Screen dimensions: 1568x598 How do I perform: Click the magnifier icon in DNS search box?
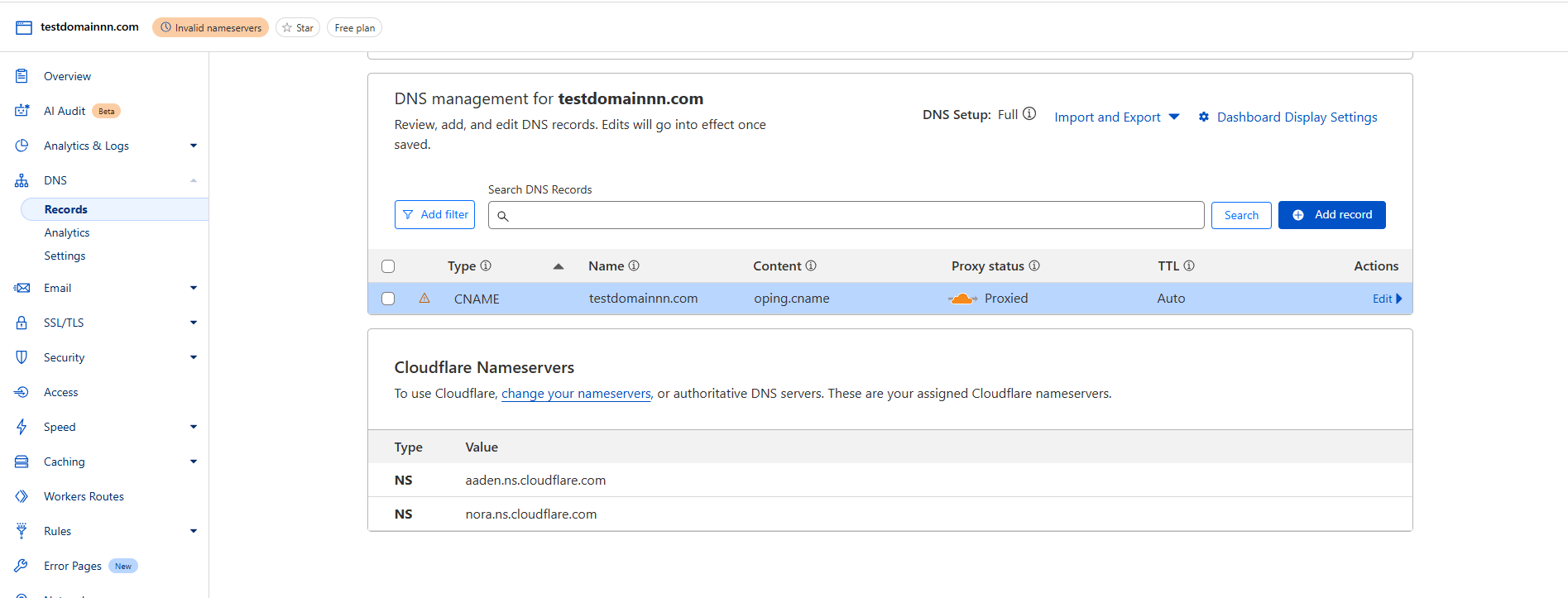[x=502, y=216]
